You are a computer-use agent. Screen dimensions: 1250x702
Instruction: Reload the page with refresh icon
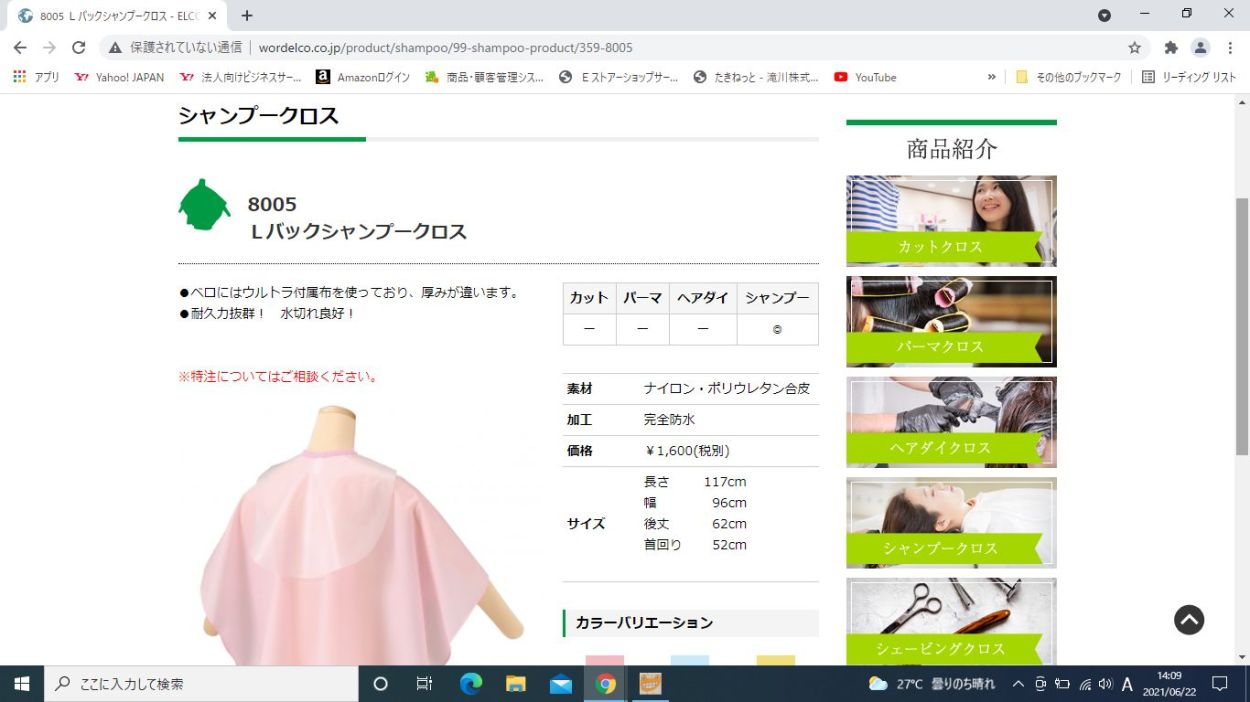pyautogui.click(x=79, y=47)
